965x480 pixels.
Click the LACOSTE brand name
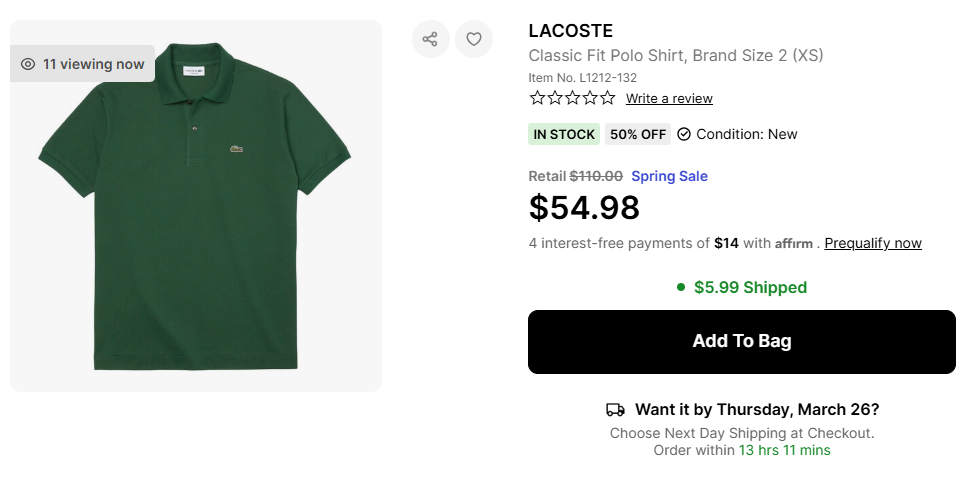point(570,31)
